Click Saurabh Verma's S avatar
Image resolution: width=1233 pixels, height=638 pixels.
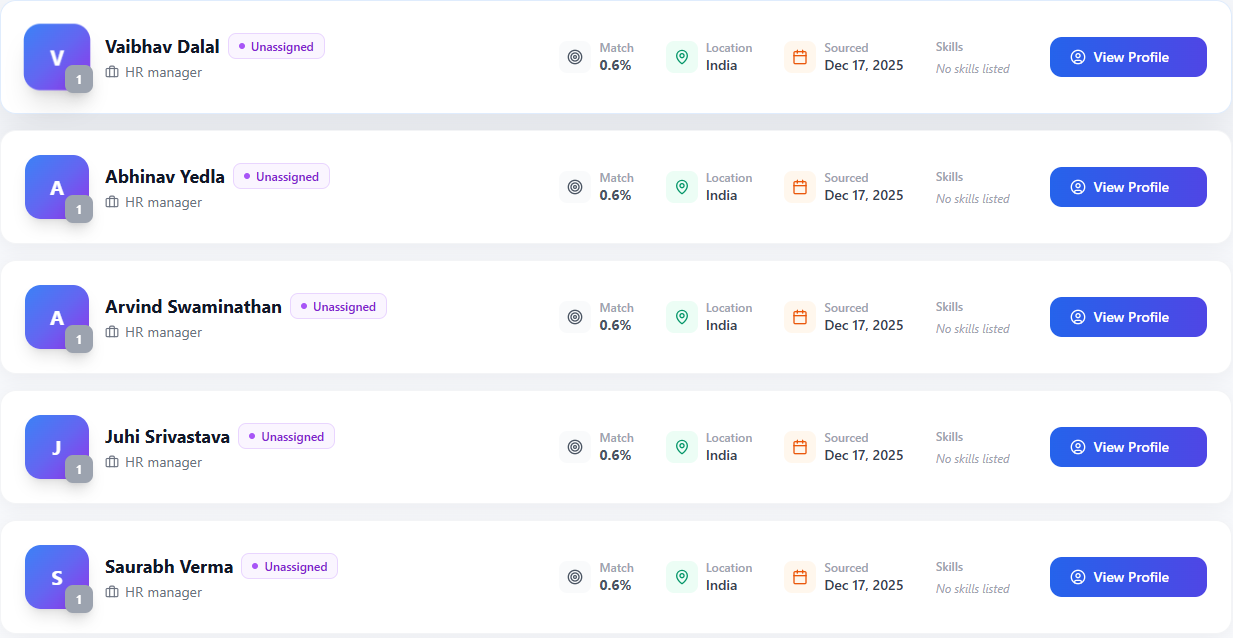coord(57,577)
